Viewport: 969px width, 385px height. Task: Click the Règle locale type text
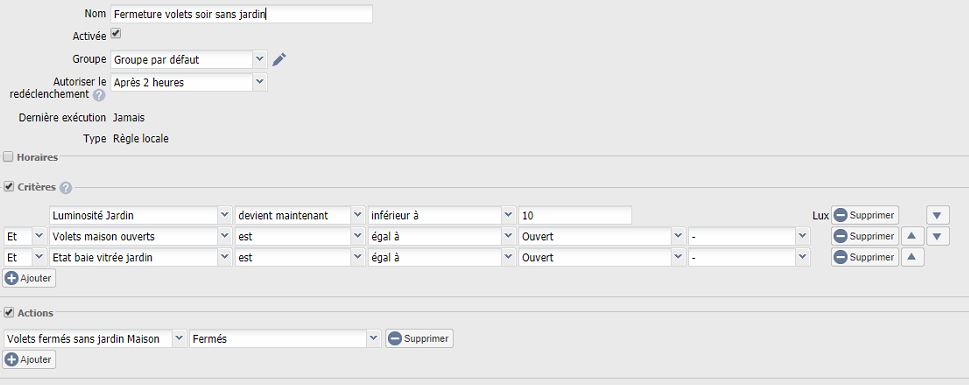[141, 139]
